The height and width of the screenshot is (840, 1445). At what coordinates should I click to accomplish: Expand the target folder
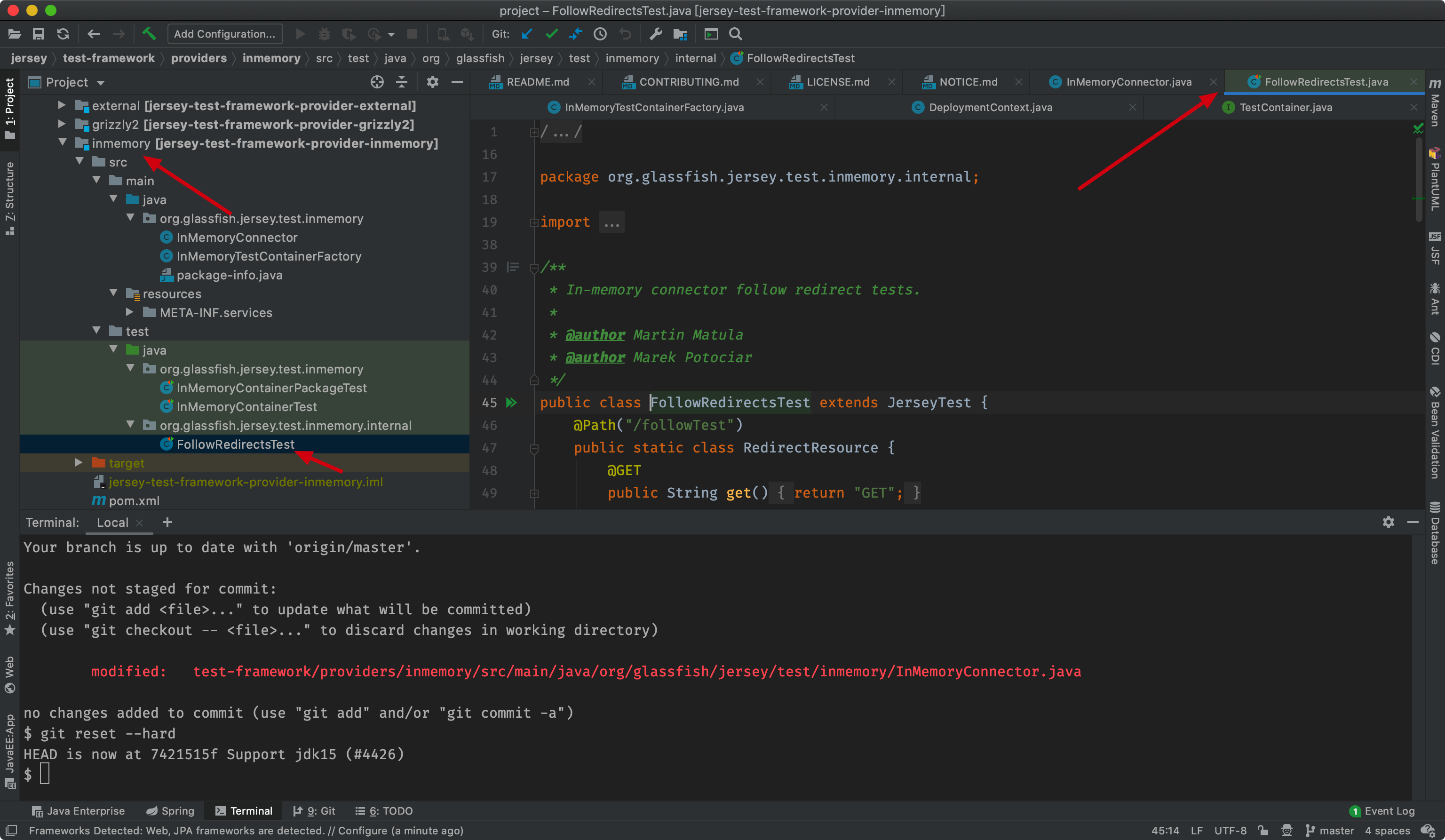click(79, 463)
